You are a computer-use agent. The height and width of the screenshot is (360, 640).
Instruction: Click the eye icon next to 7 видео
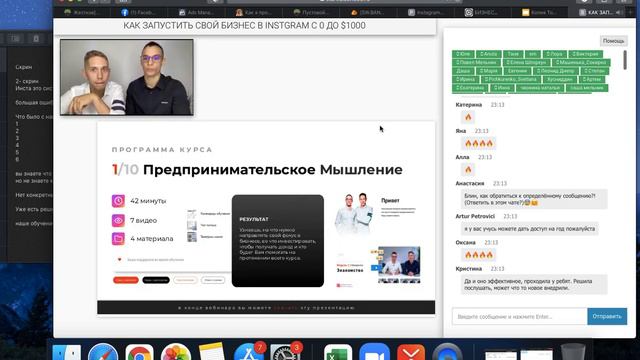point(118,220)
